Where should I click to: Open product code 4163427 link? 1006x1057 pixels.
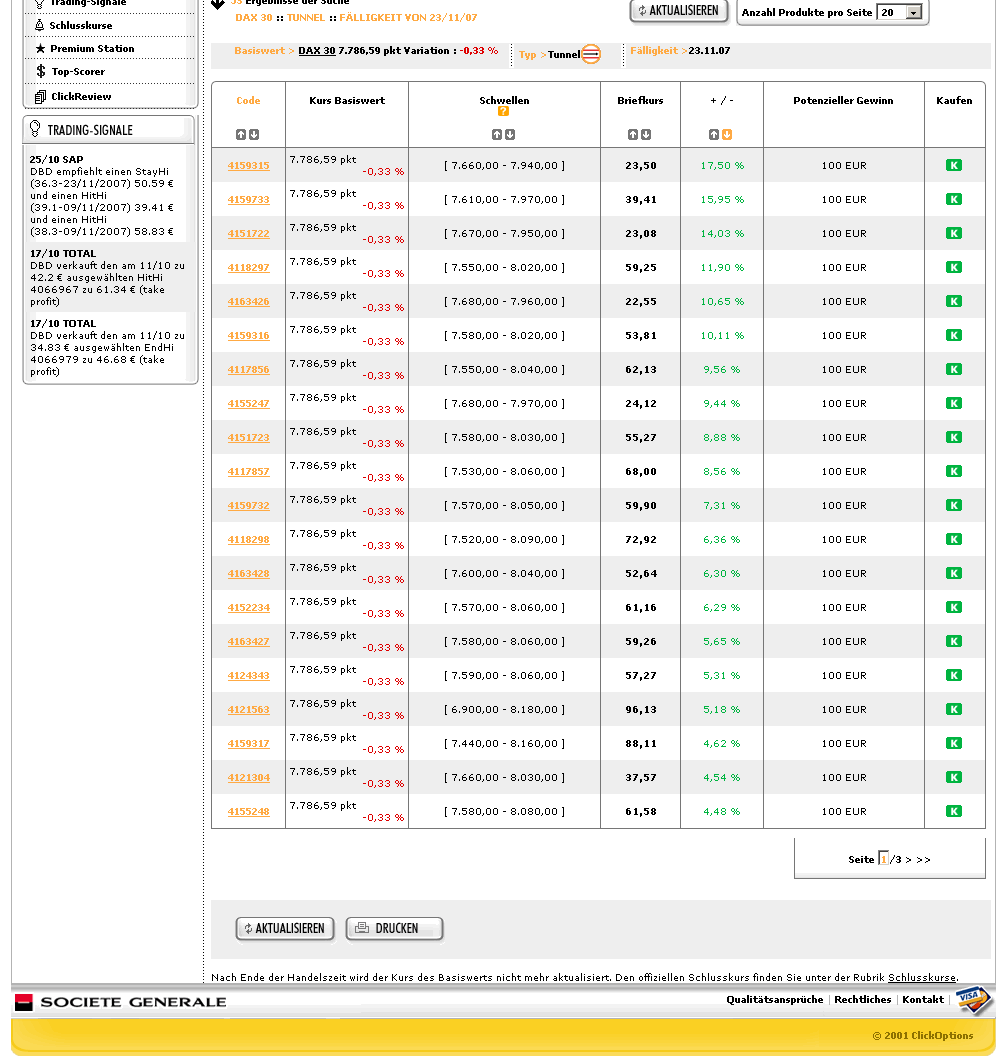pyautogui.click(x=248, y=641)
